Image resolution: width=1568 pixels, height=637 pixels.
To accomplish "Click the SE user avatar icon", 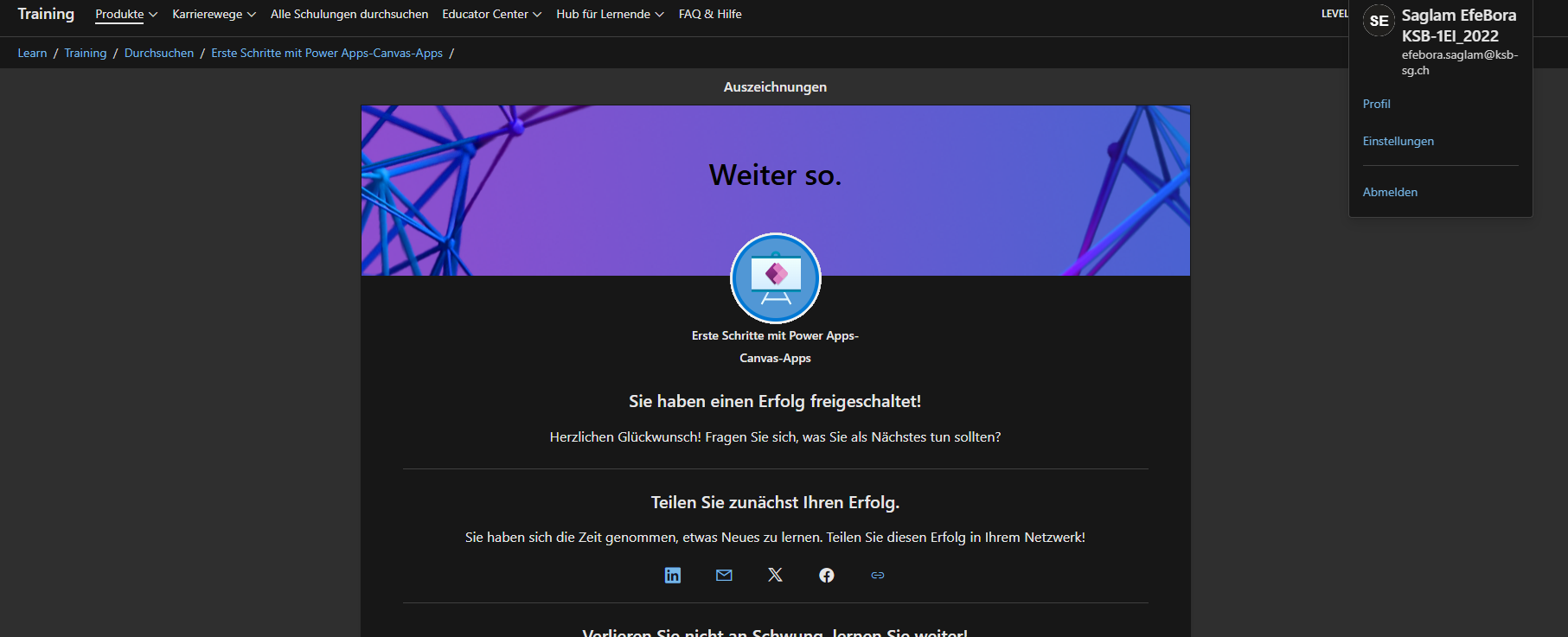I will click(x=1379, y=21).
